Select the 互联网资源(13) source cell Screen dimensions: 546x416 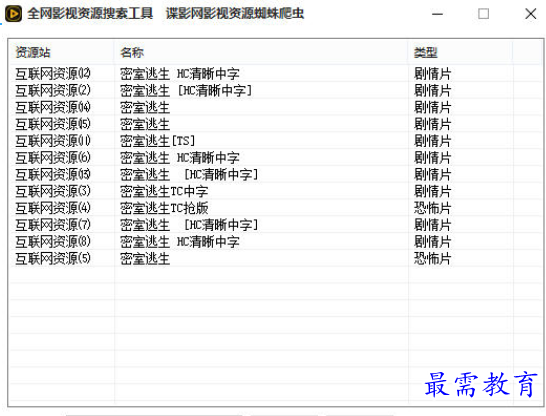point(53,174)
